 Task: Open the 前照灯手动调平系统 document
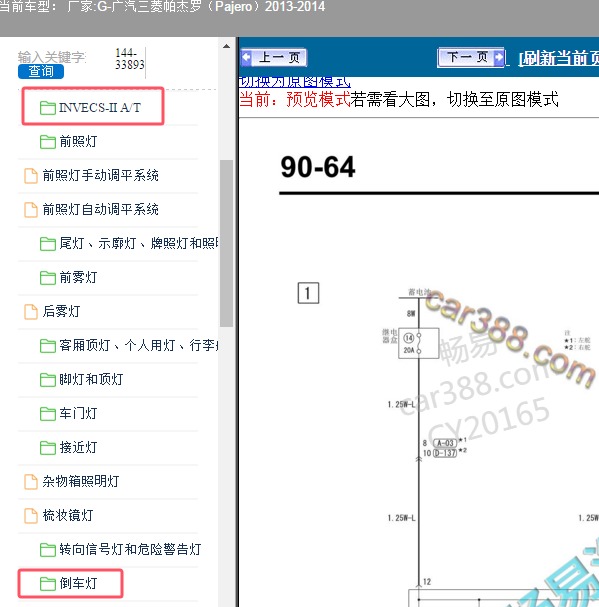100,176
